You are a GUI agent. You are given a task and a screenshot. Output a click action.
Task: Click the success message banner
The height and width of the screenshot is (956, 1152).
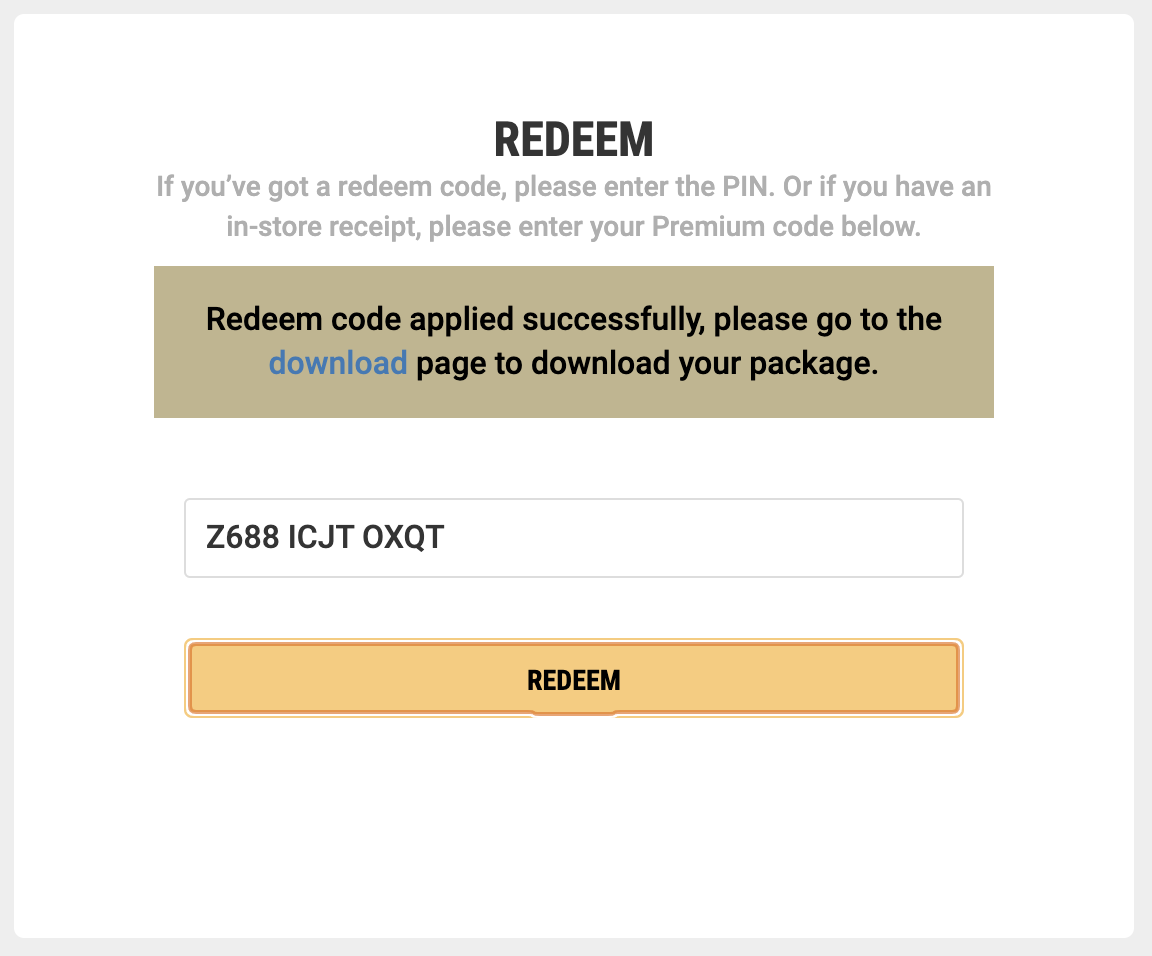coord(574,342)
